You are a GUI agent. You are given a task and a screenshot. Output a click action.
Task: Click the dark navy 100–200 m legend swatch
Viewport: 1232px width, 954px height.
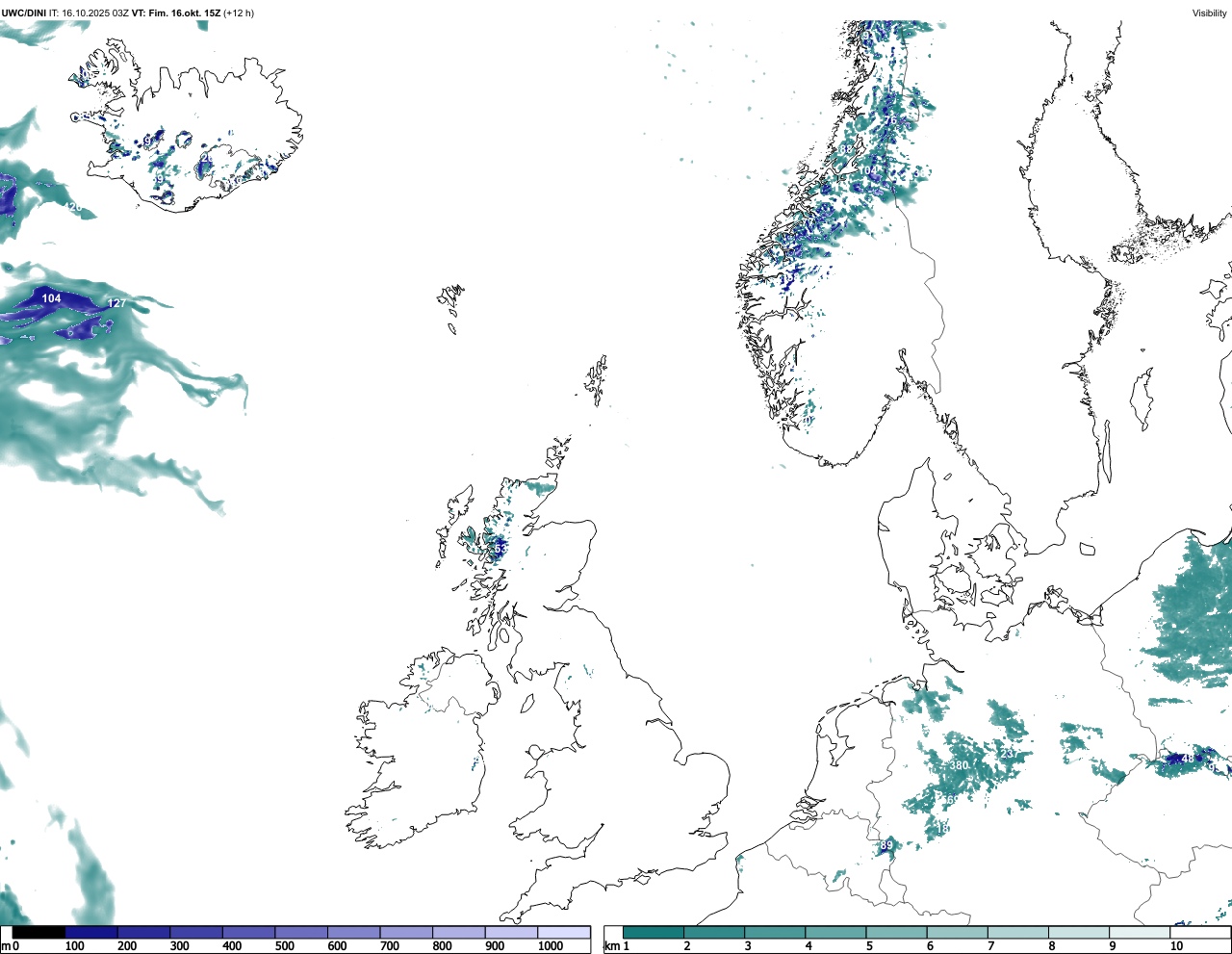91,932
